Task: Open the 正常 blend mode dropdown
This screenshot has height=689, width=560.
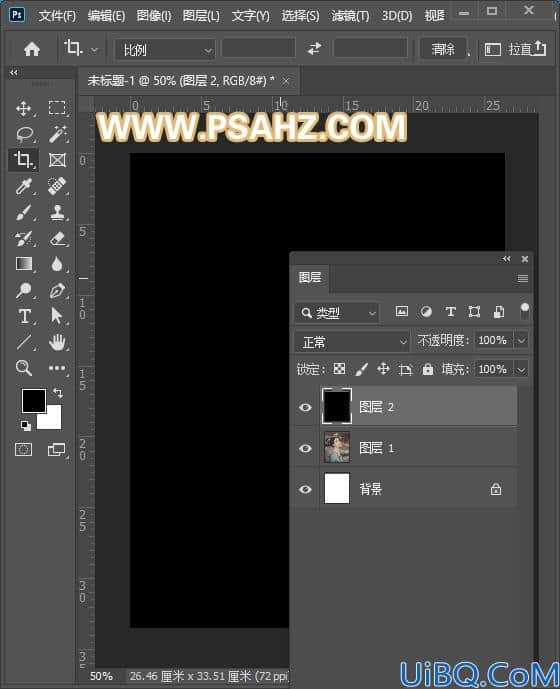Action: pyautogui.click(x=352, y=342)
